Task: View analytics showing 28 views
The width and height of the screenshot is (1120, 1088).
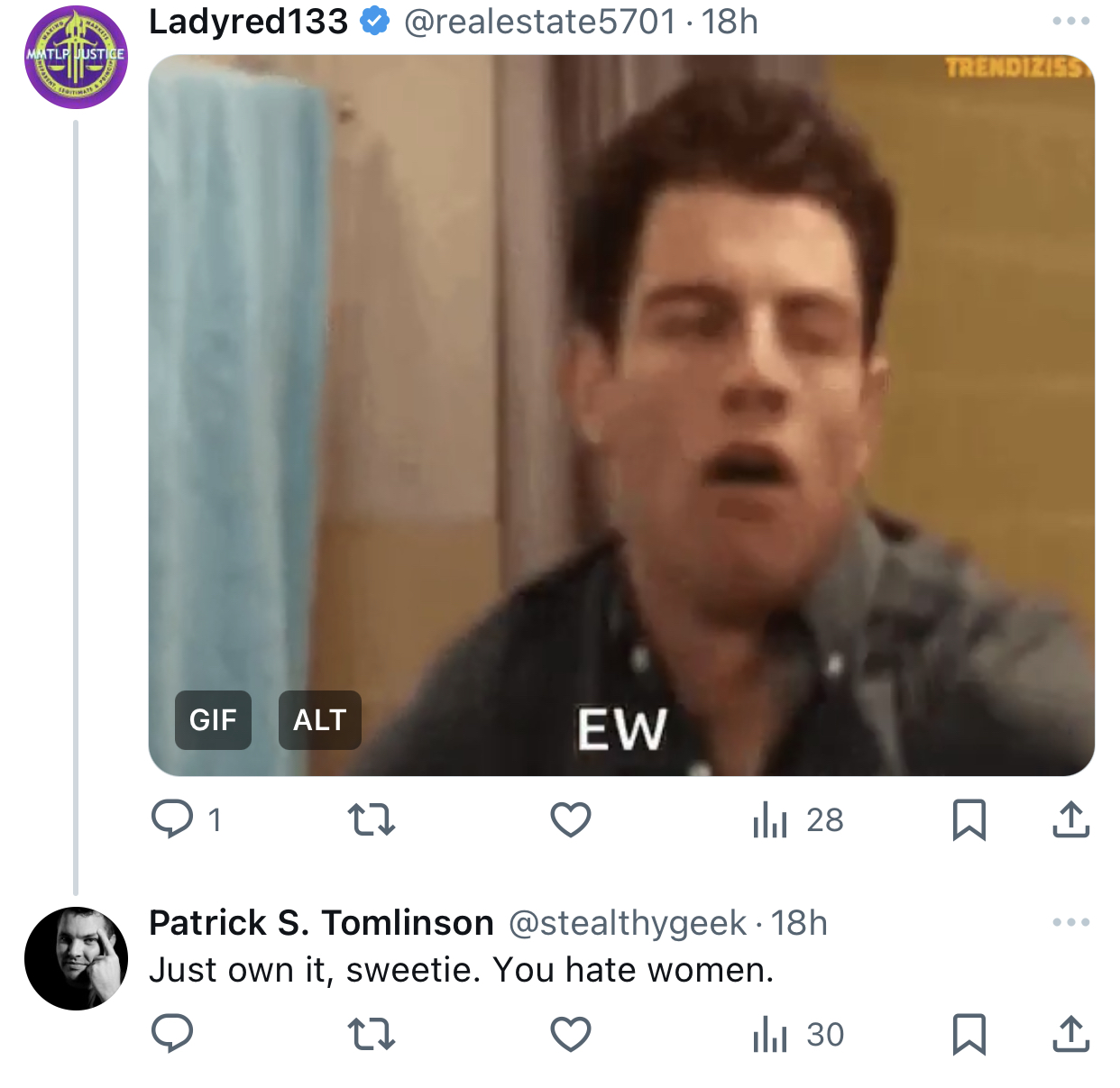Action: [x=798, y=819]
